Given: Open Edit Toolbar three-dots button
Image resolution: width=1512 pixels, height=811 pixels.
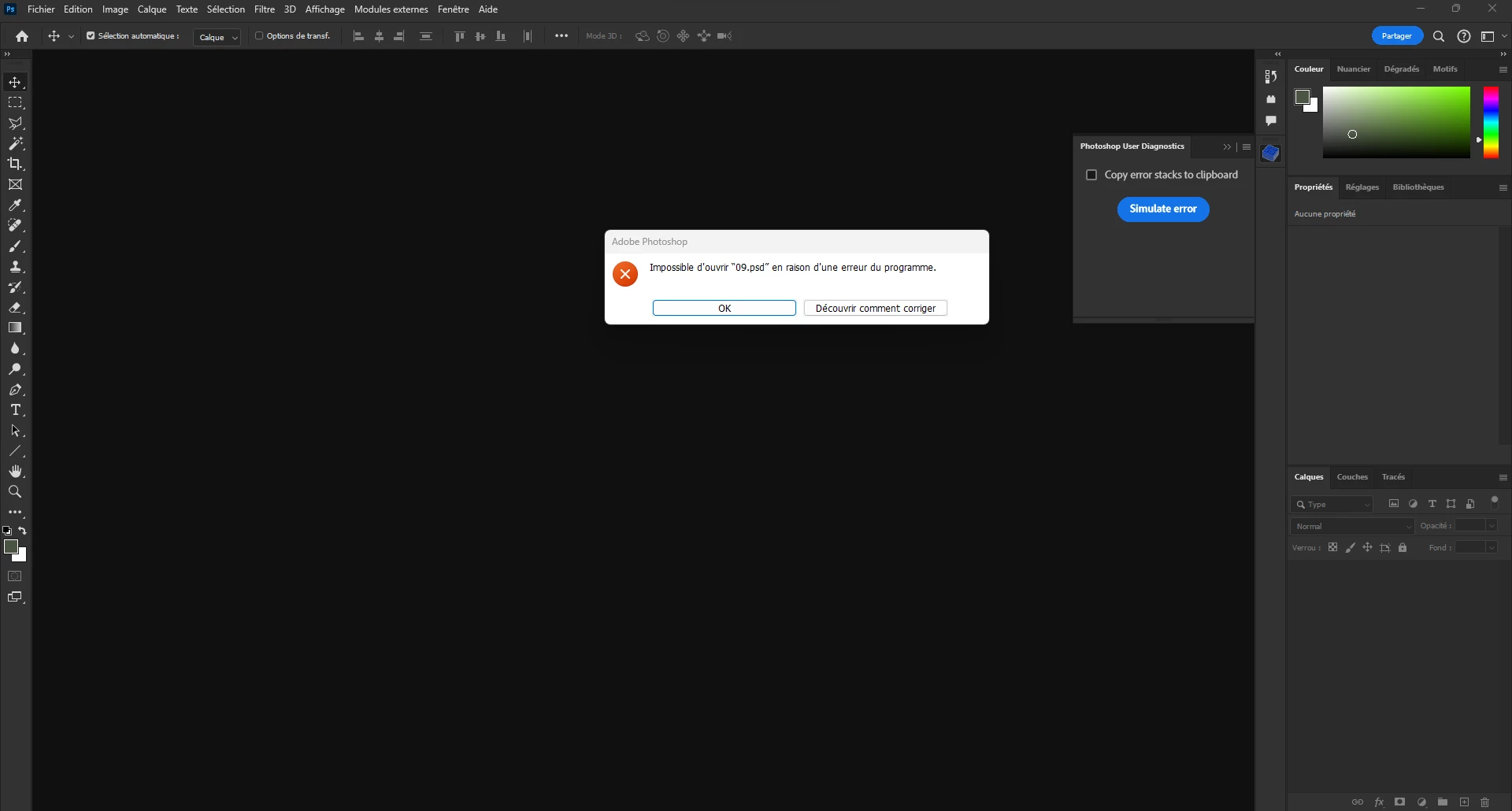Looking at the screenshot, I should coord(15,513).
